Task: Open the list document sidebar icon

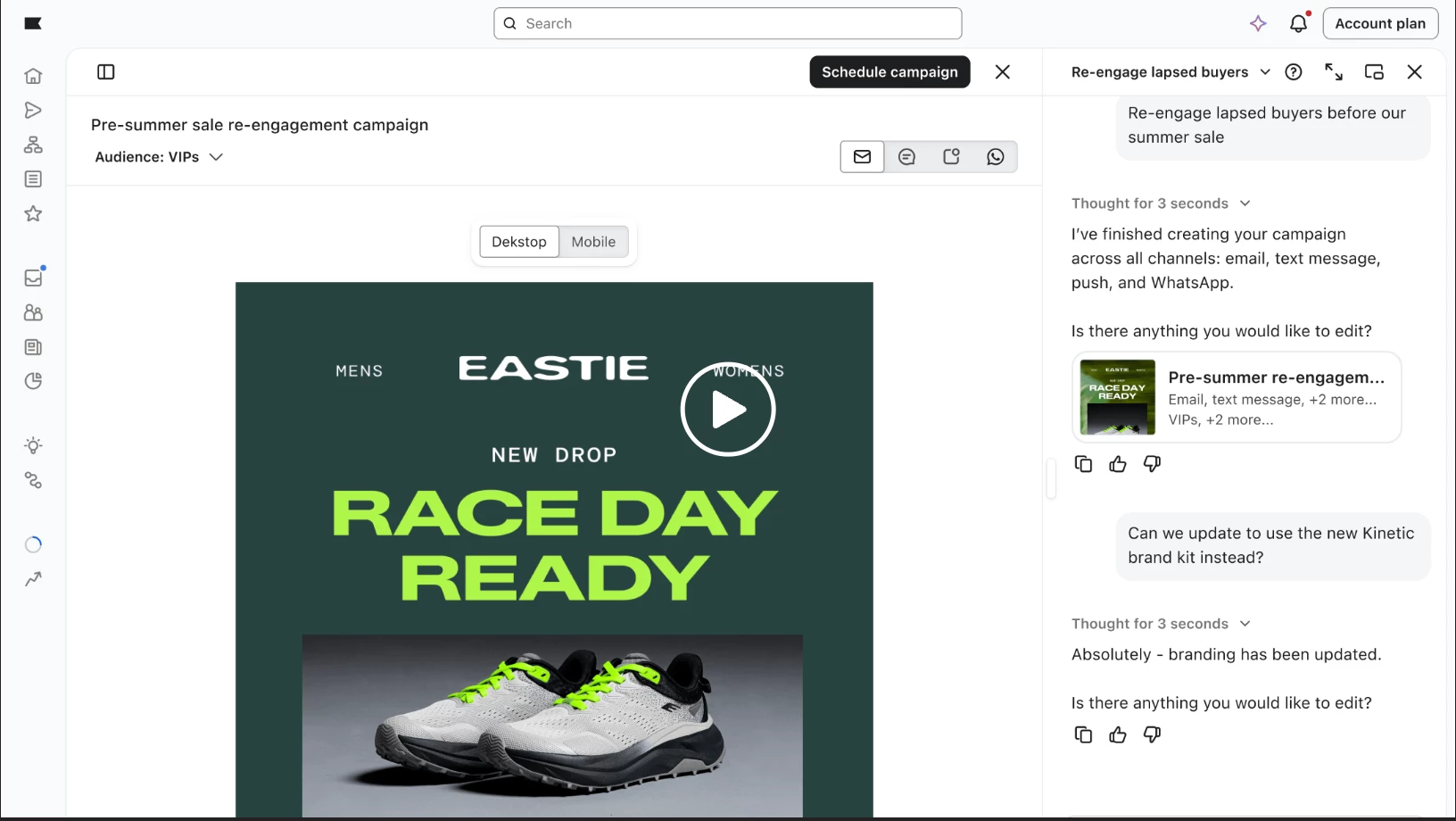Action: tap(33, 179)
